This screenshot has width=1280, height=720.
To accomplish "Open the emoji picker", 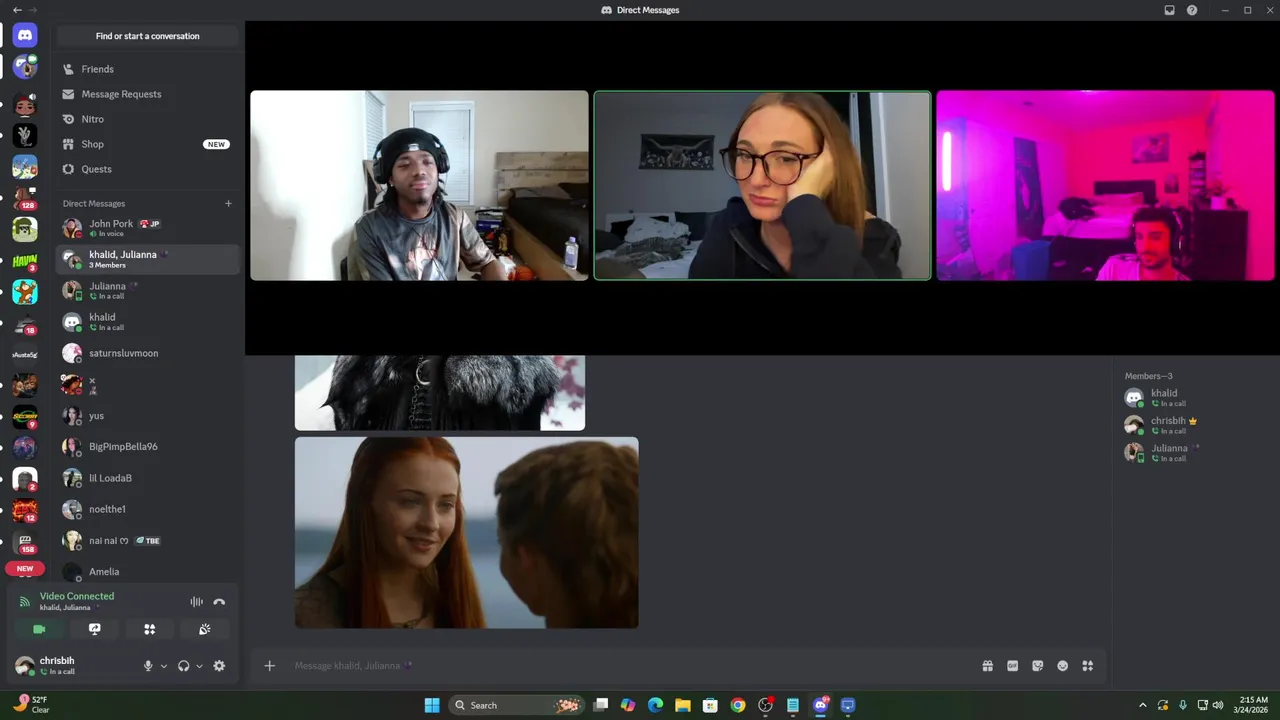I will tap(1062, 666).
